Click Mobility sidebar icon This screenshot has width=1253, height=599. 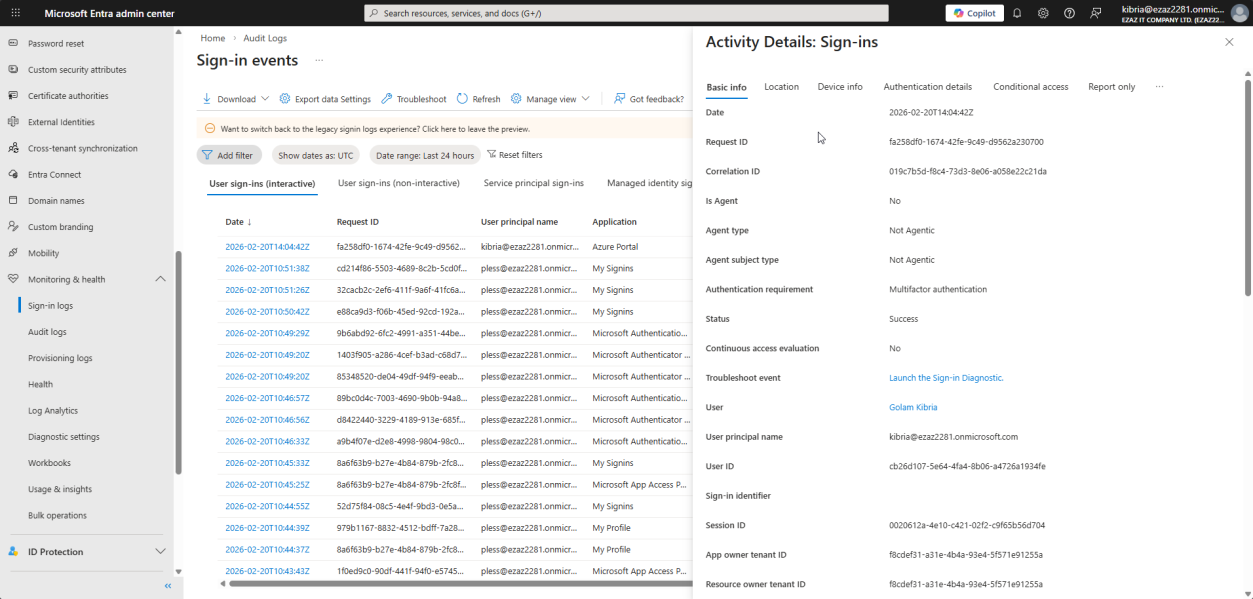(13, 253)
